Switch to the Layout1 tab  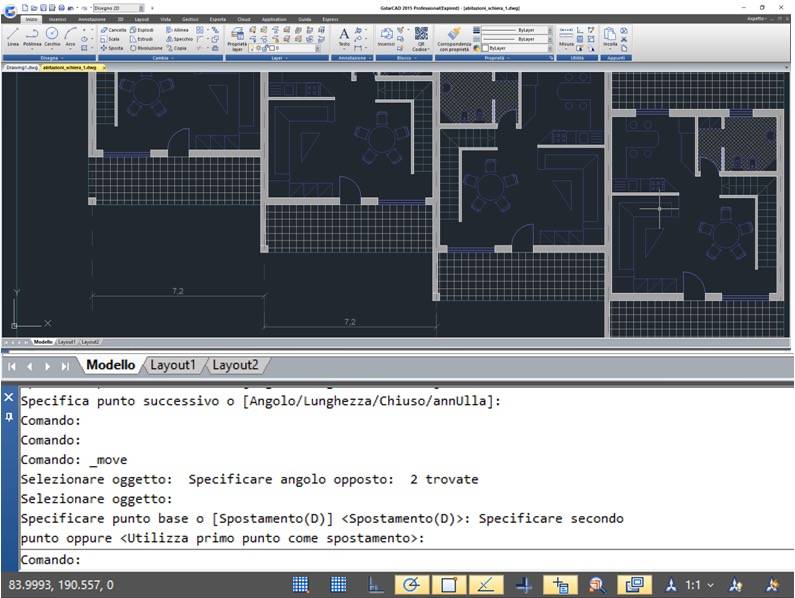pos(173,365)
